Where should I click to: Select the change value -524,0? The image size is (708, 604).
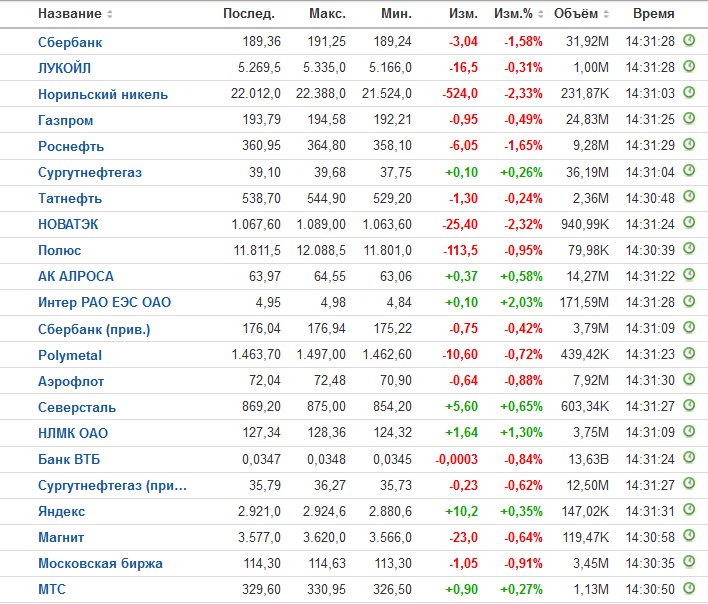(x=460, y=93)
